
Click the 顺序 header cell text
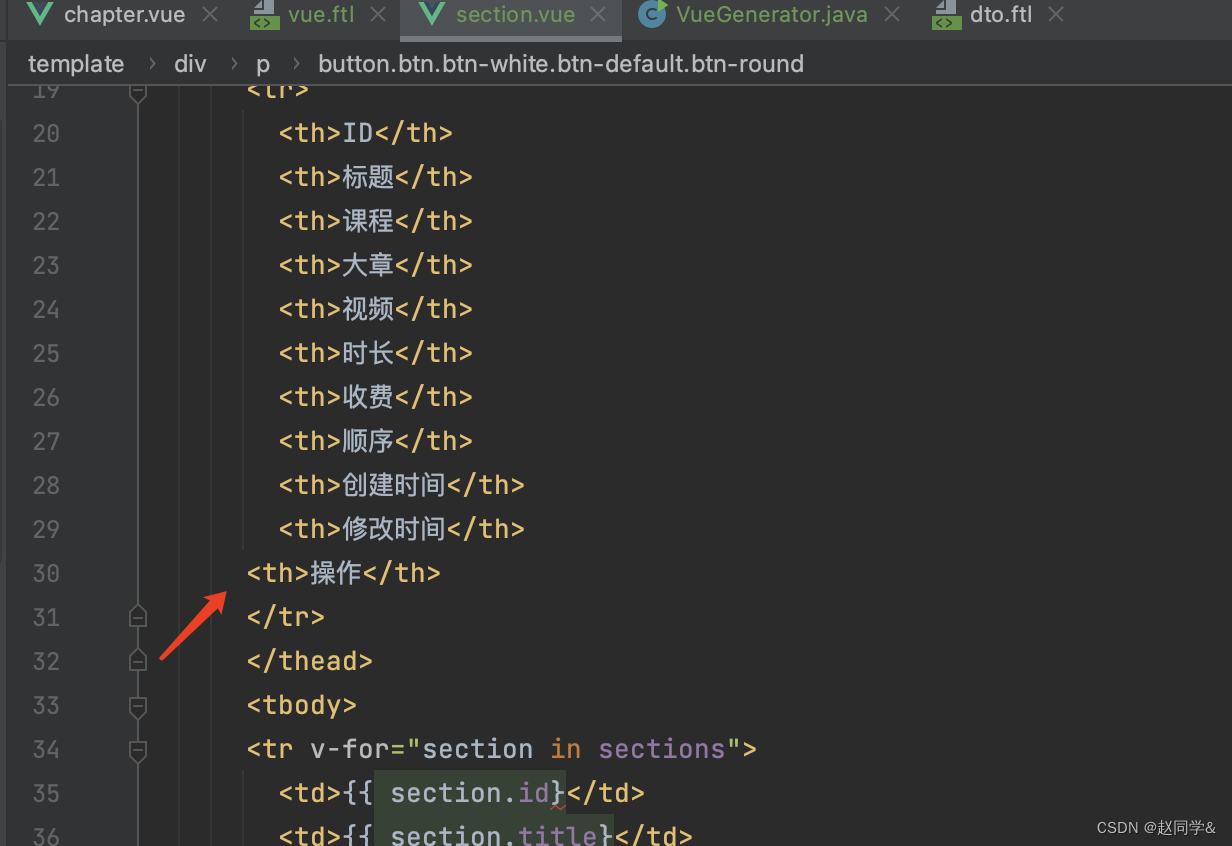point(369,441)
